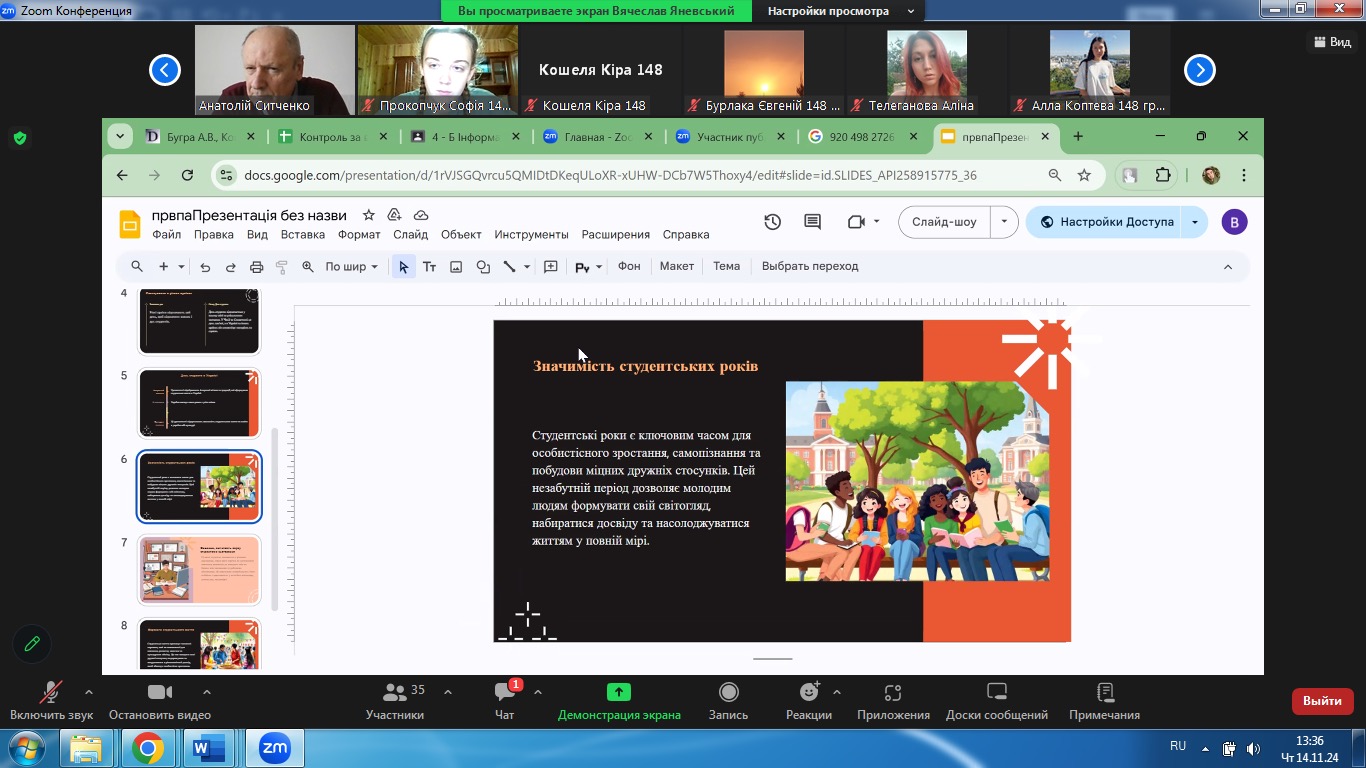Toggle camera with Остановить видео
1366x768 pixels.
coord(160,700)
